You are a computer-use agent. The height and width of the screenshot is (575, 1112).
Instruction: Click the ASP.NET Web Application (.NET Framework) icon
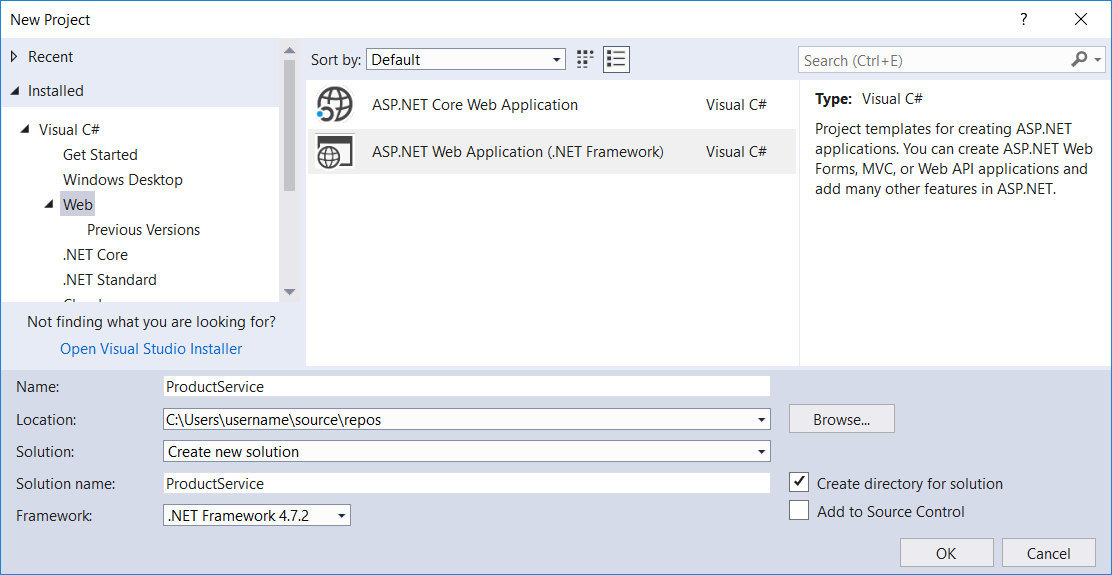click(x=334, y=152)
